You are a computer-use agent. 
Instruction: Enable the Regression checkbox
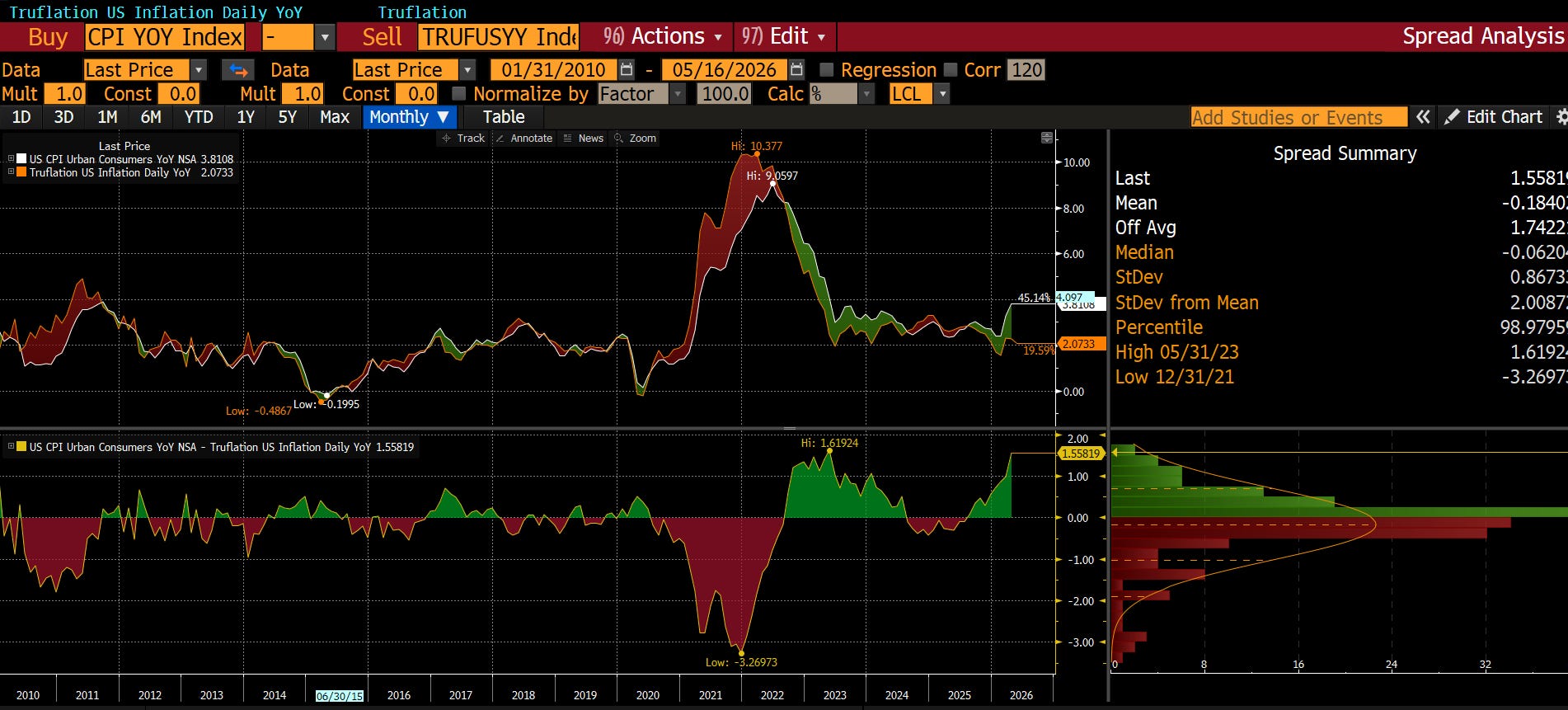coord(827,70)
